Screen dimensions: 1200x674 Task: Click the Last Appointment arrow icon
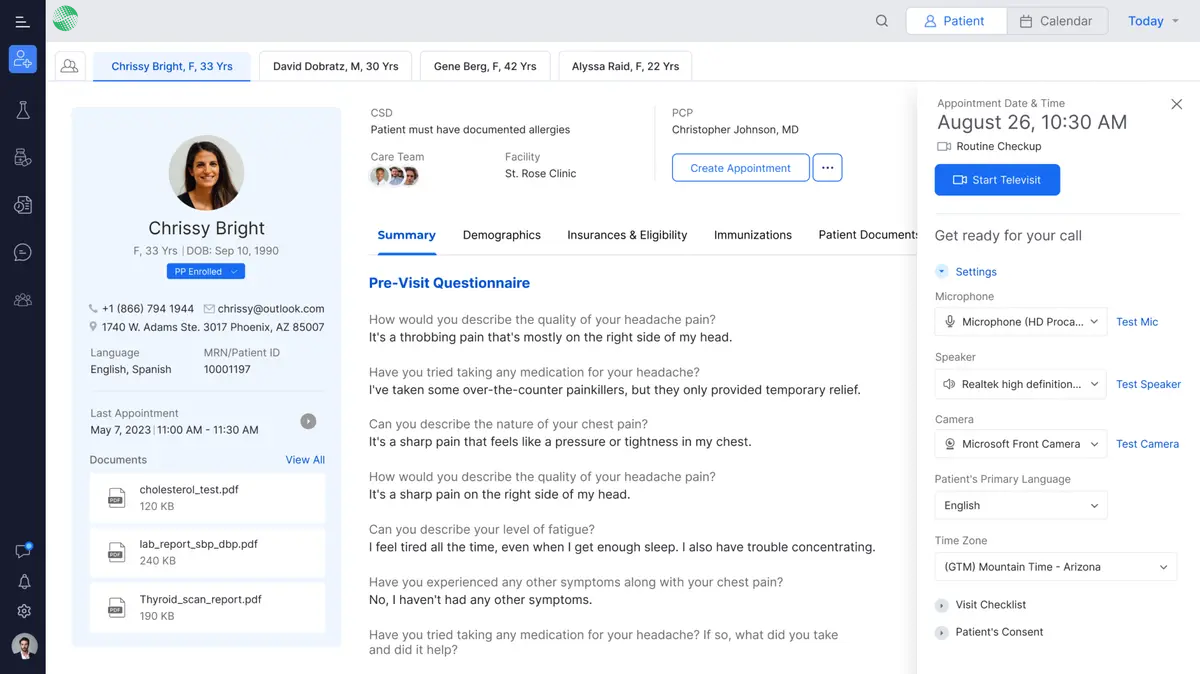click(308, 421)
